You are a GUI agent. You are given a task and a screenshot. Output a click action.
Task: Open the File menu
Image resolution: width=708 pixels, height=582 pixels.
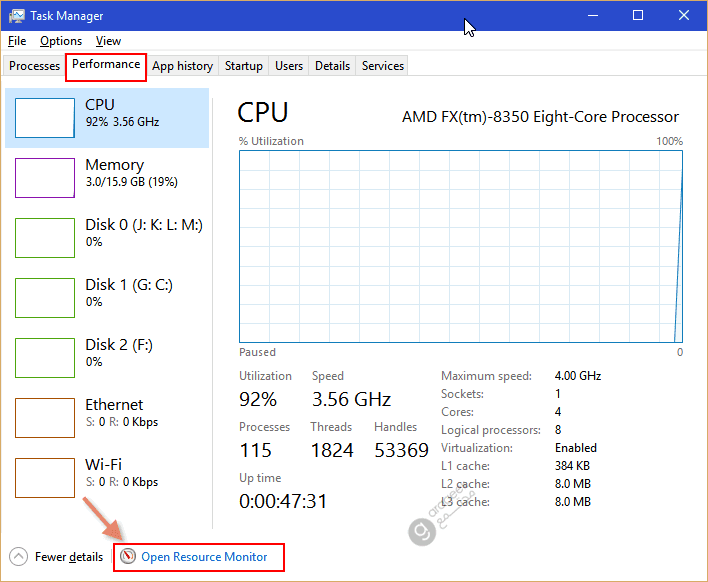click(17, 41)
